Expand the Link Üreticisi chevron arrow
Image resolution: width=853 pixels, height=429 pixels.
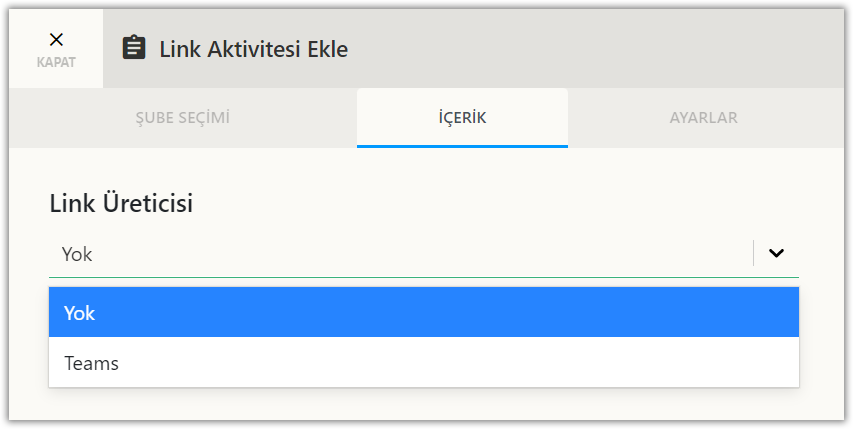[x=776, y=254]
